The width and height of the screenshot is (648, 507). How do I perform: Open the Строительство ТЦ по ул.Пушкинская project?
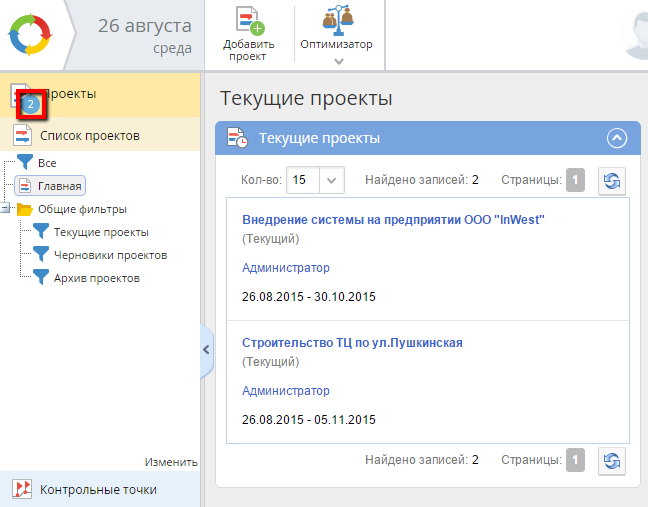click(352, 343)
